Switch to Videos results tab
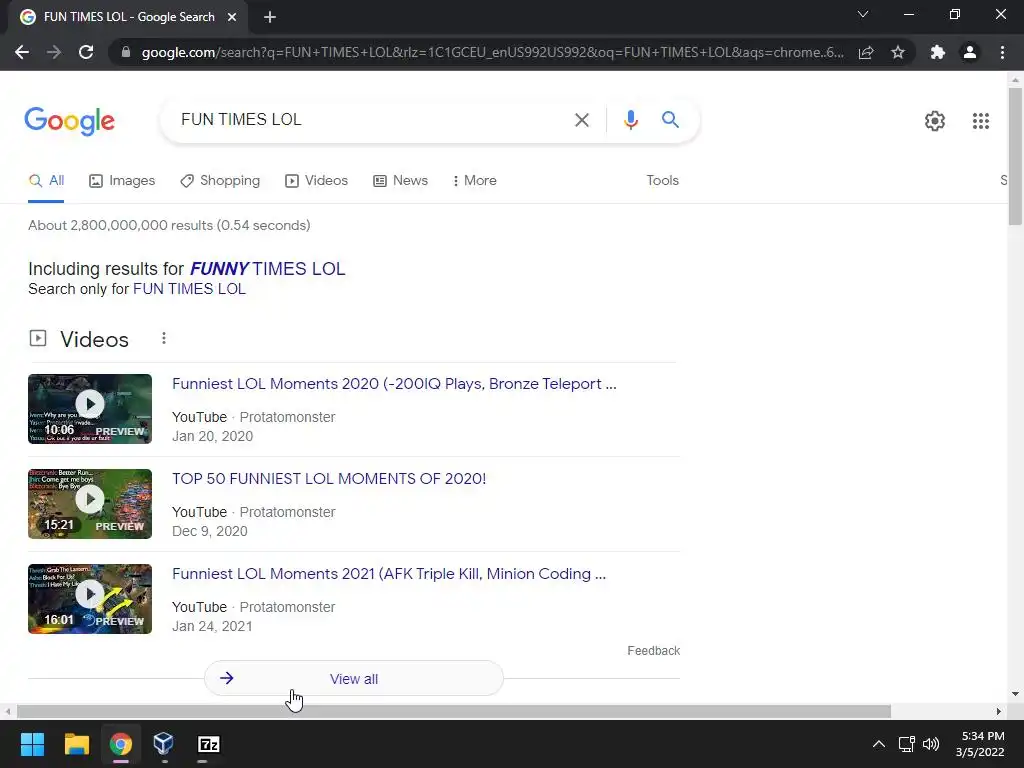The width and height of the screenshot is (1024, 768). point(316,180)
